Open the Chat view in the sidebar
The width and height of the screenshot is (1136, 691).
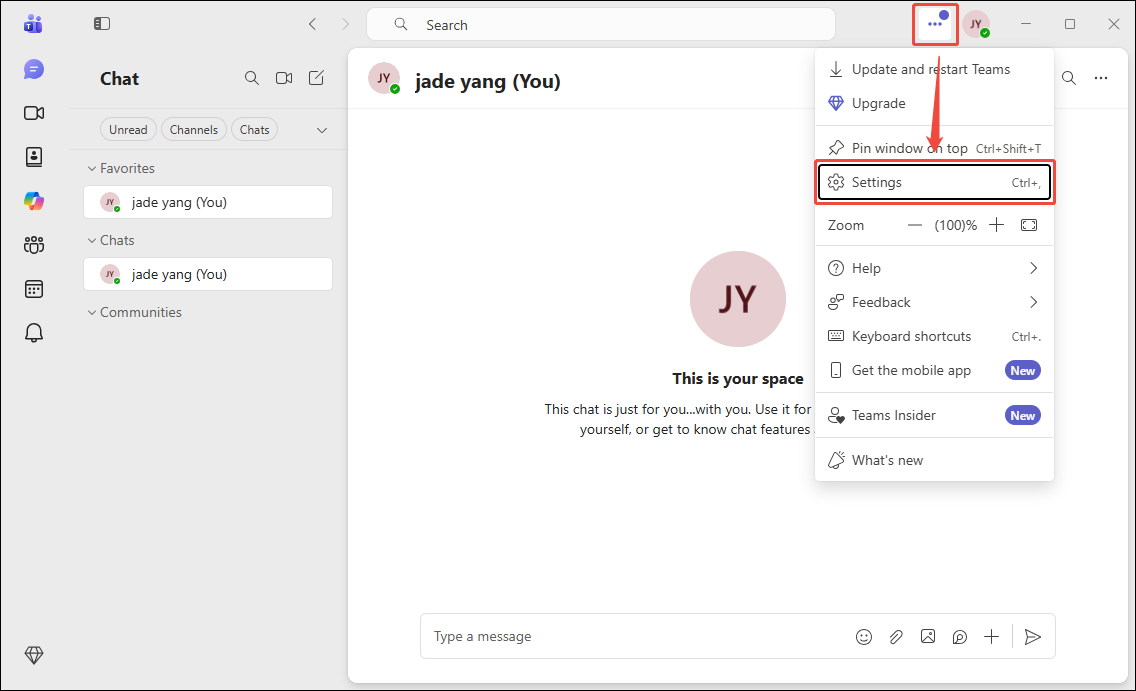(33, 70)
